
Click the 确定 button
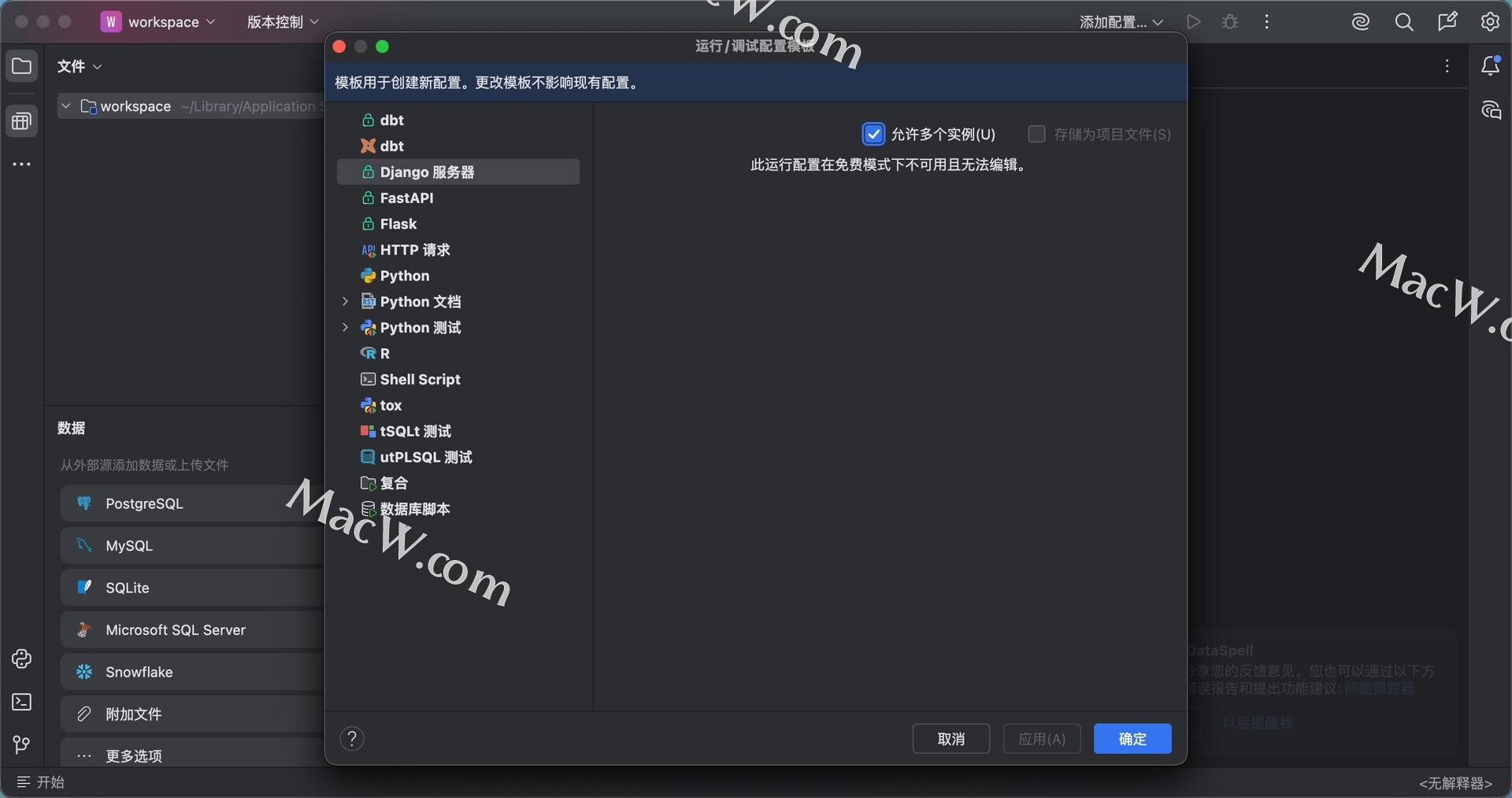tap(1132, 739)
